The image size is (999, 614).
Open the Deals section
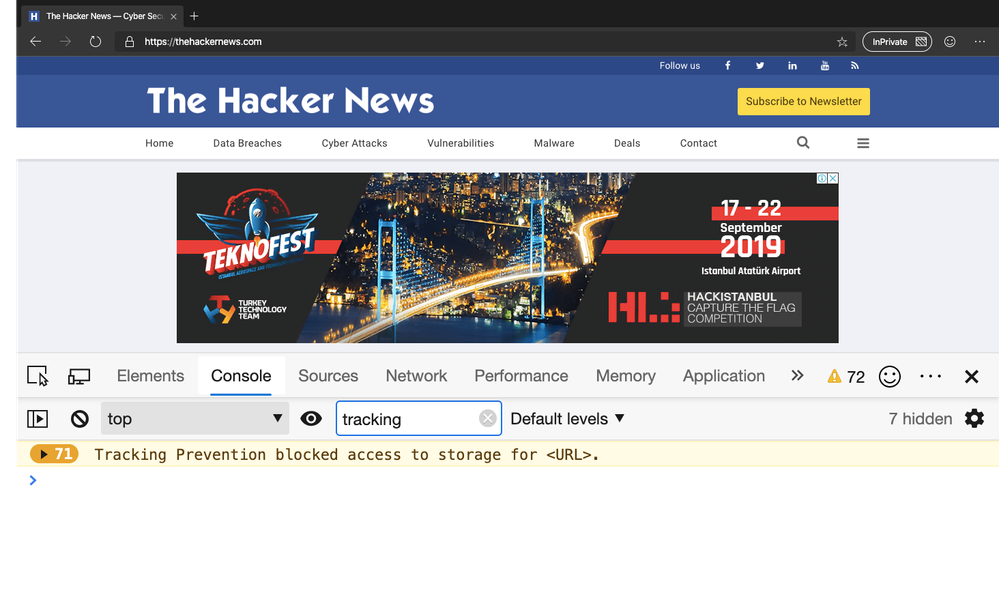[627, 143]
